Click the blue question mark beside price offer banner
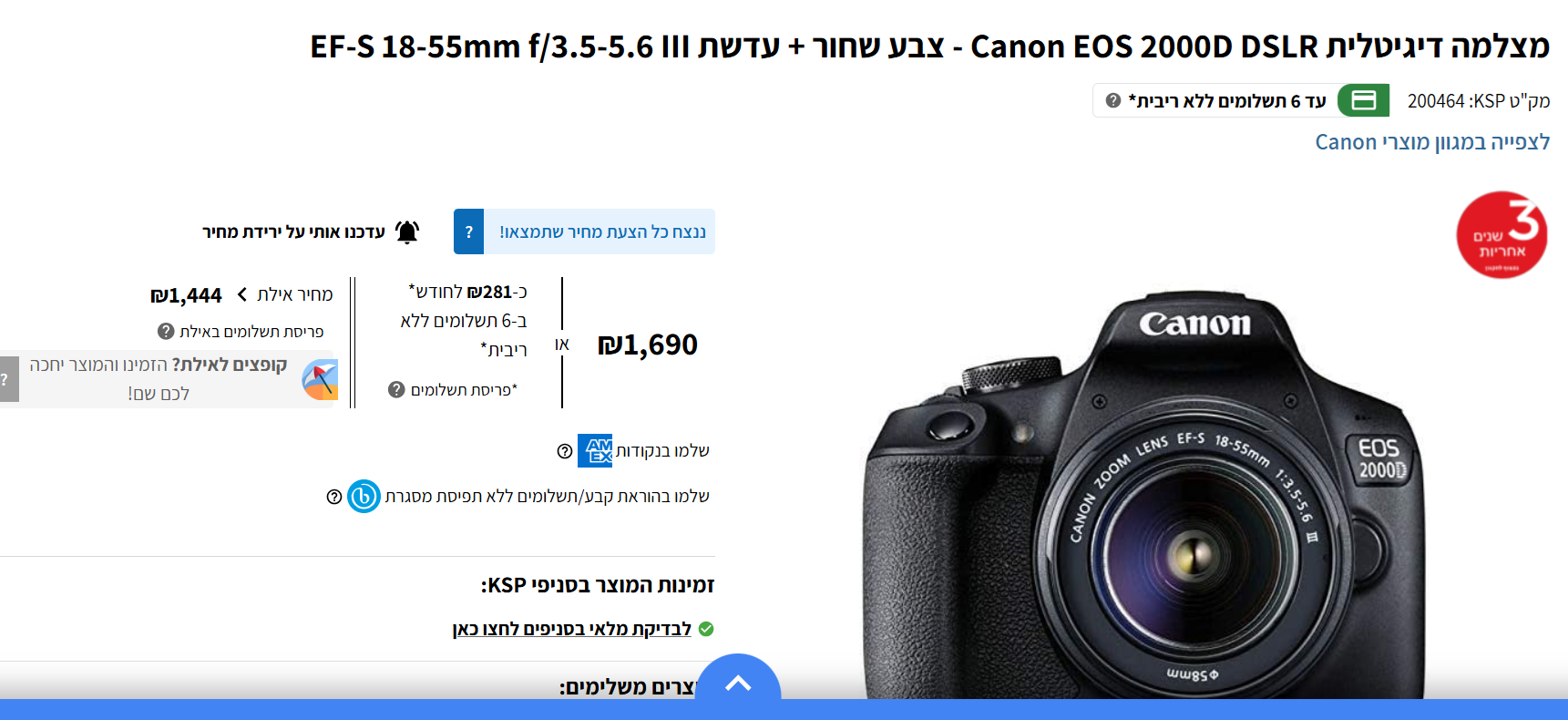 [468, 231]
